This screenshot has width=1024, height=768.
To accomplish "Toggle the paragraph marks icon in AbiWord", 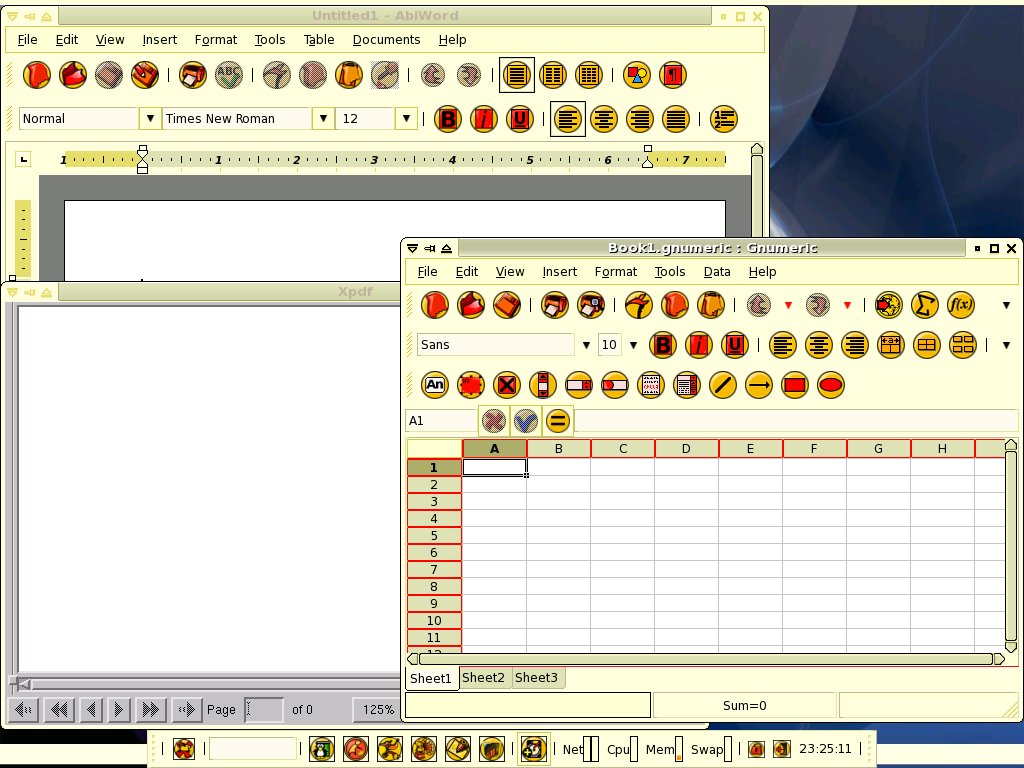I will coord(673,75).
